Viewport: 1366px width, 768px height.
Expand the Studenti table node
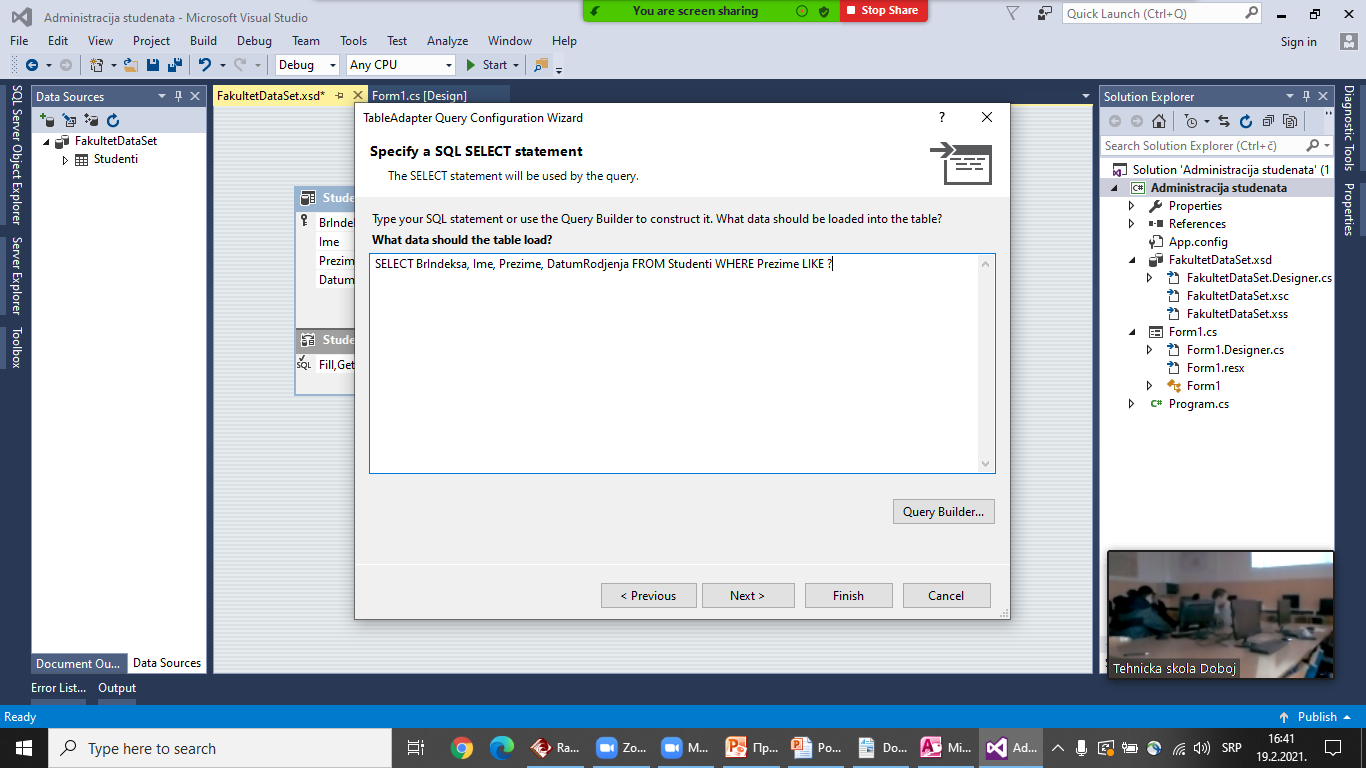click(65, 160)
